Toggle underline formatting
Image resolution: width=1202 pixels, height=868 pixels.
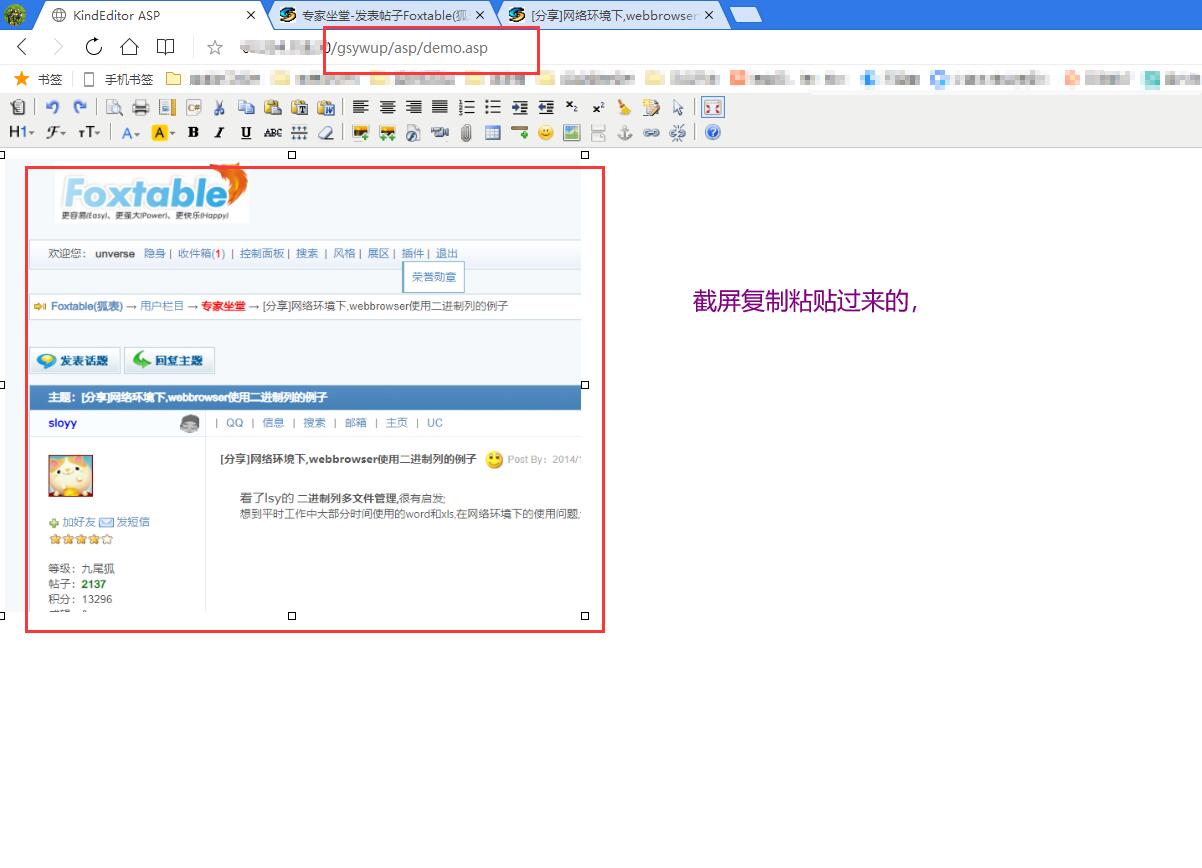click(246, 132)
